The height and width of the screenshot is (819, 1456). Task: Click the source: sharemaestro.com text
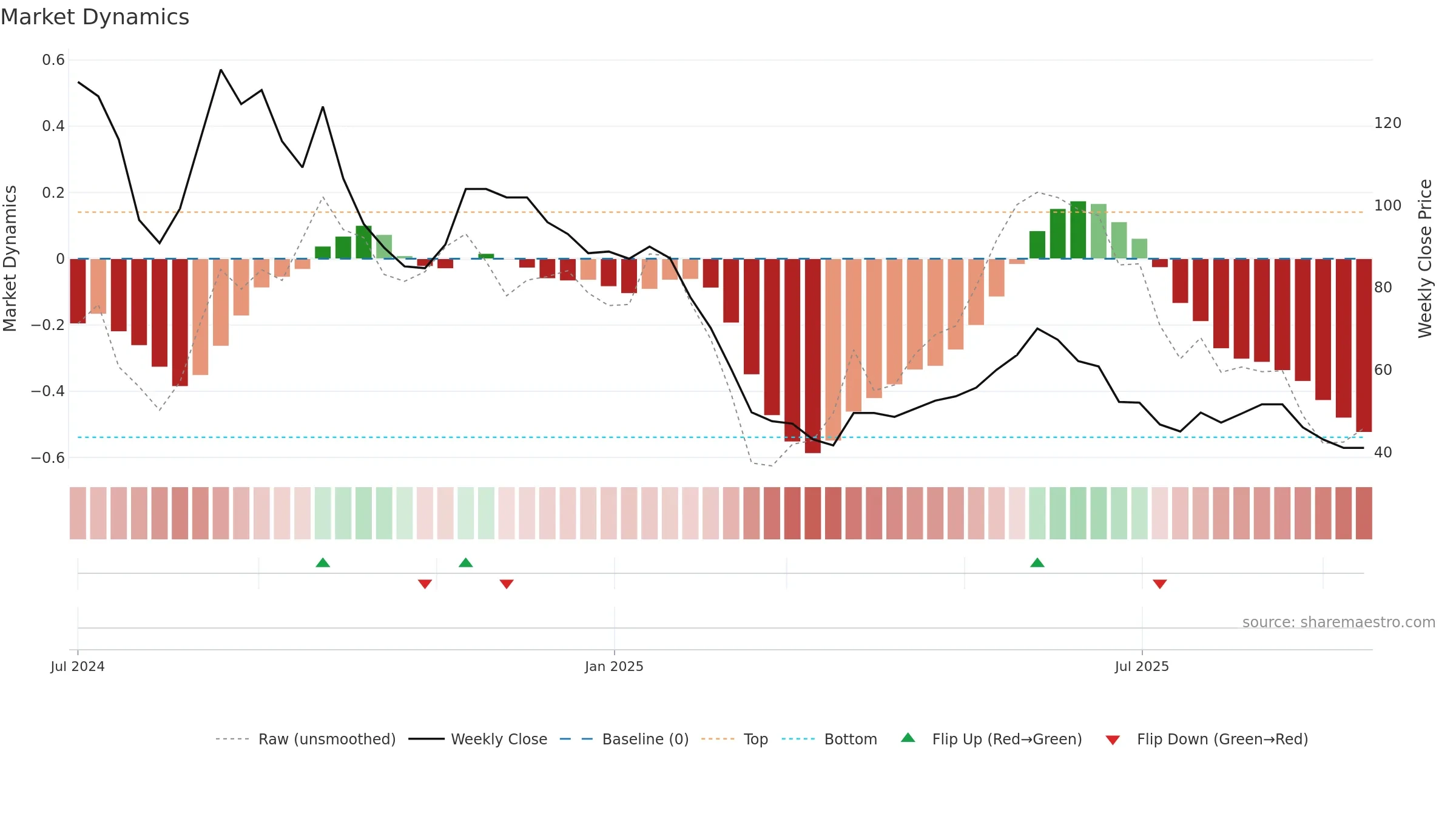point(1339,622)
